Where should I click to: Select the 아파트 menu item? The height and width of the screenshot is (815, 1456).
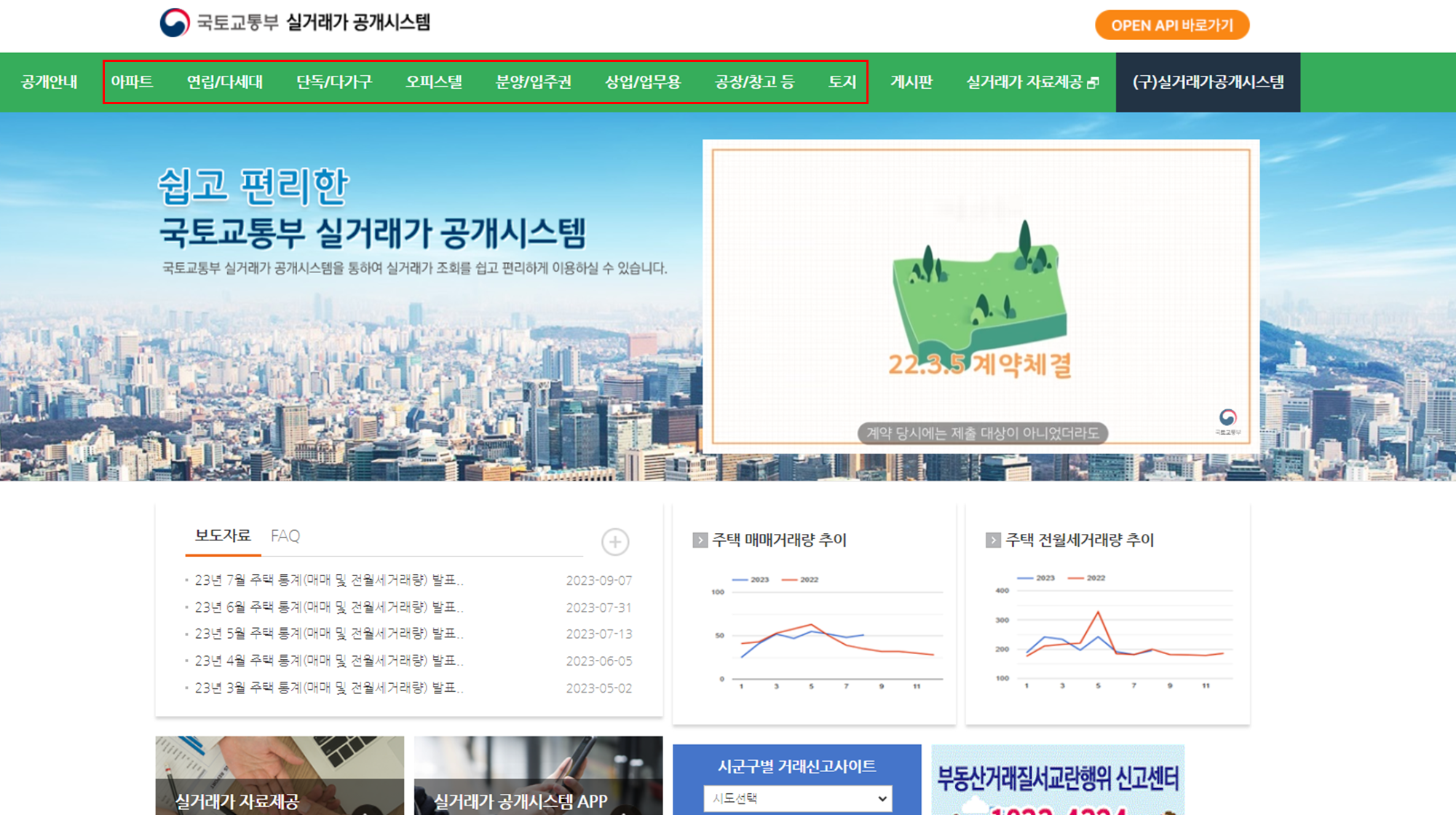coord(134,82)
